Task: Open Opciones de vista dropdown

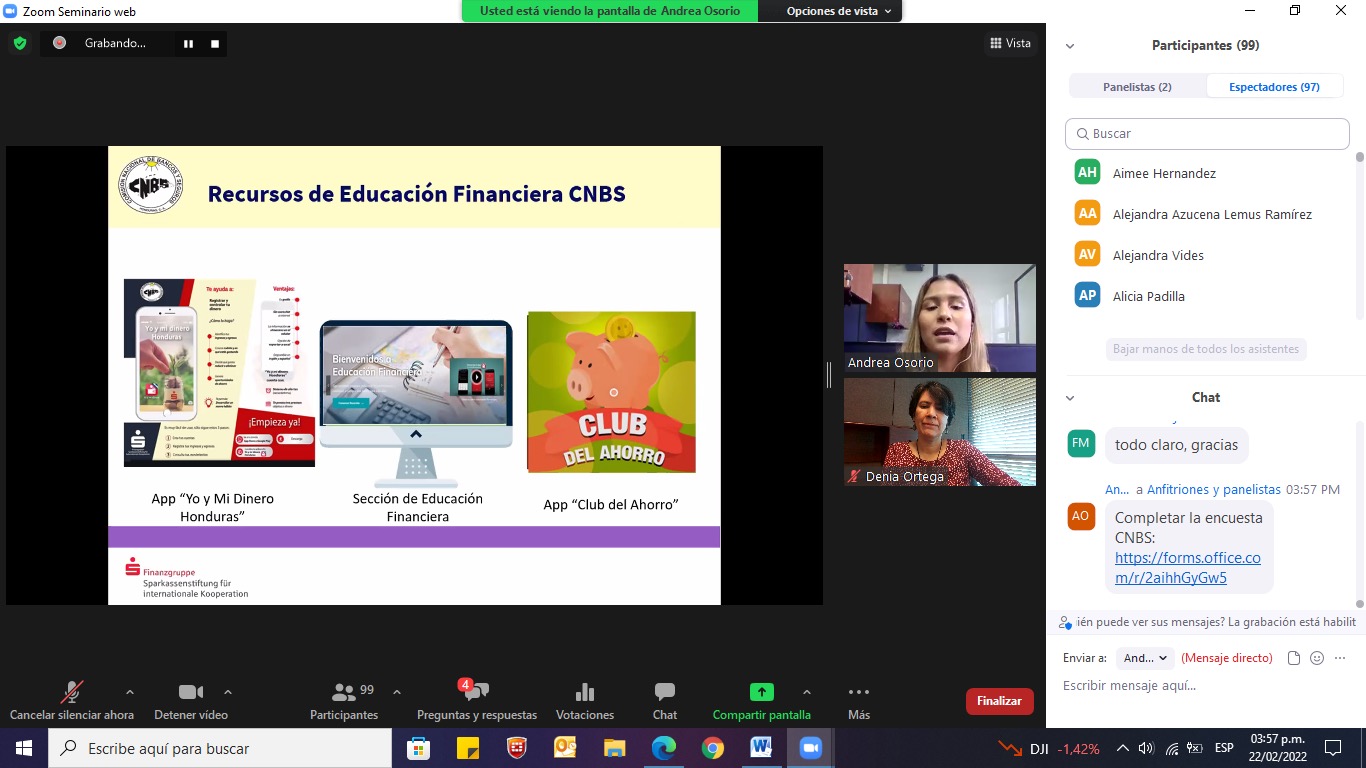Action: pyautogui.click(x=839, y=11)
